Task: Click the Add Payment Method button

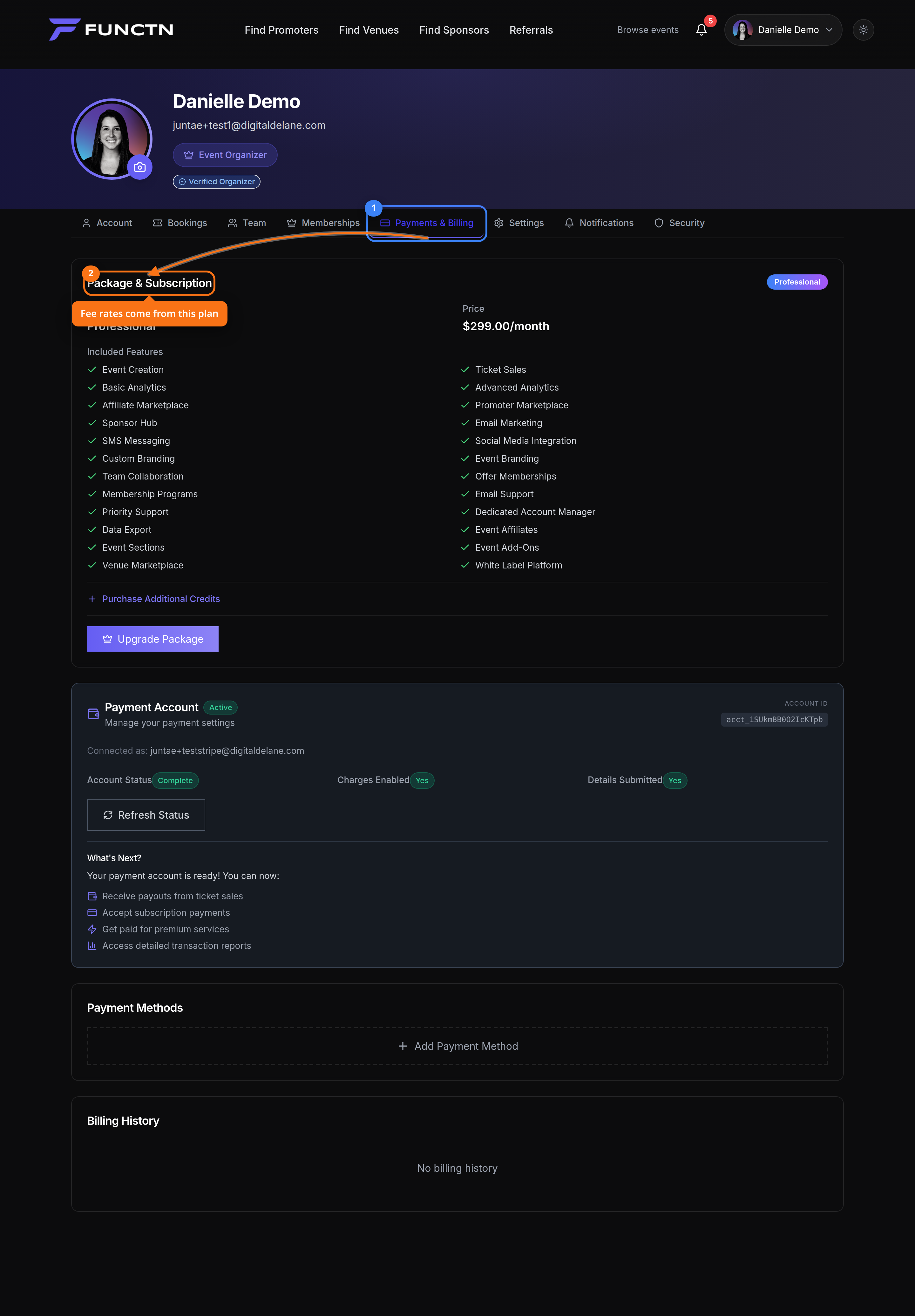Action: tap(457, 1046)
